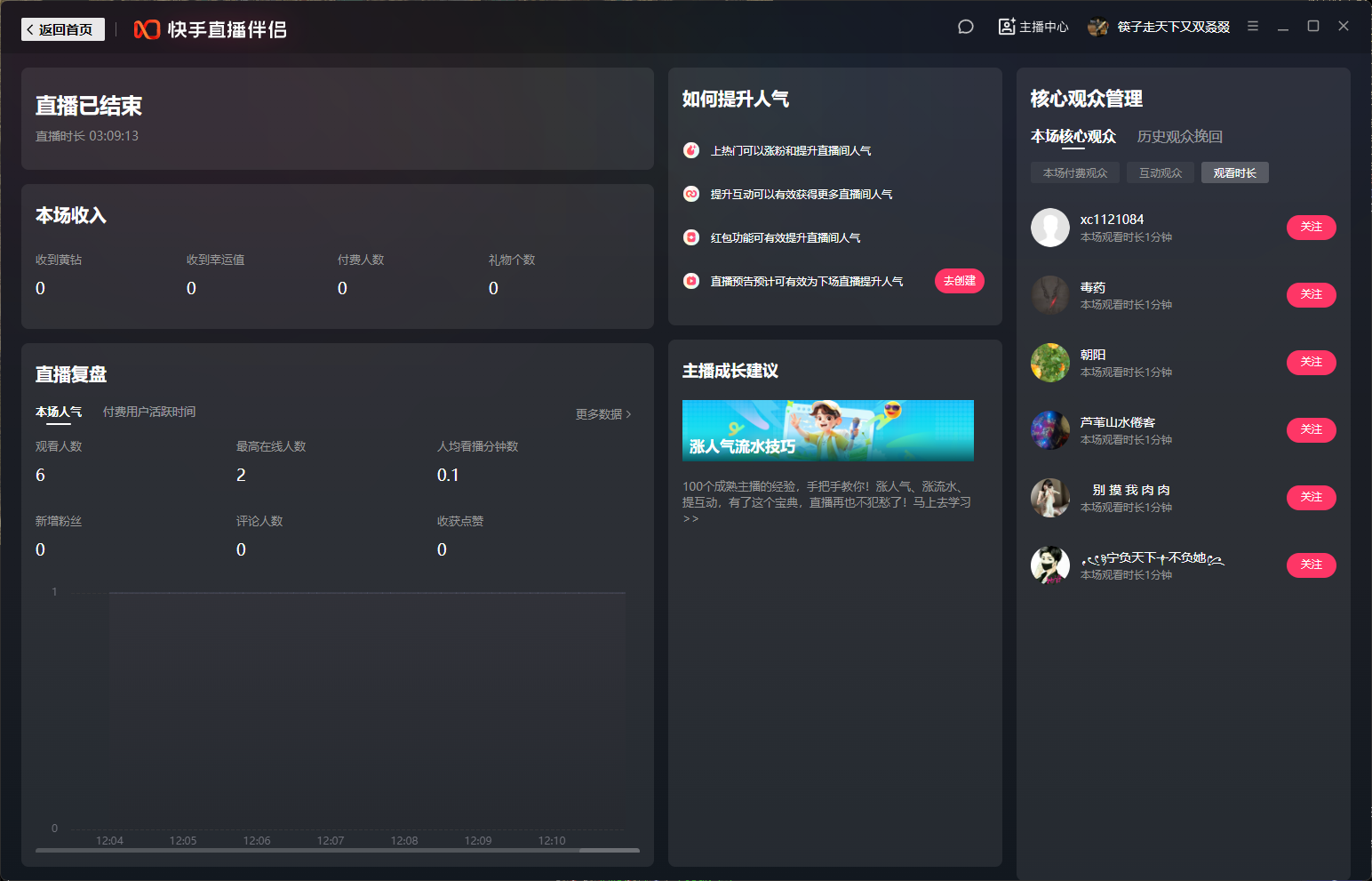Follow viewer 宁负天下不负她 with 关注
The image size is (1372, 881).
point(1312,565)
